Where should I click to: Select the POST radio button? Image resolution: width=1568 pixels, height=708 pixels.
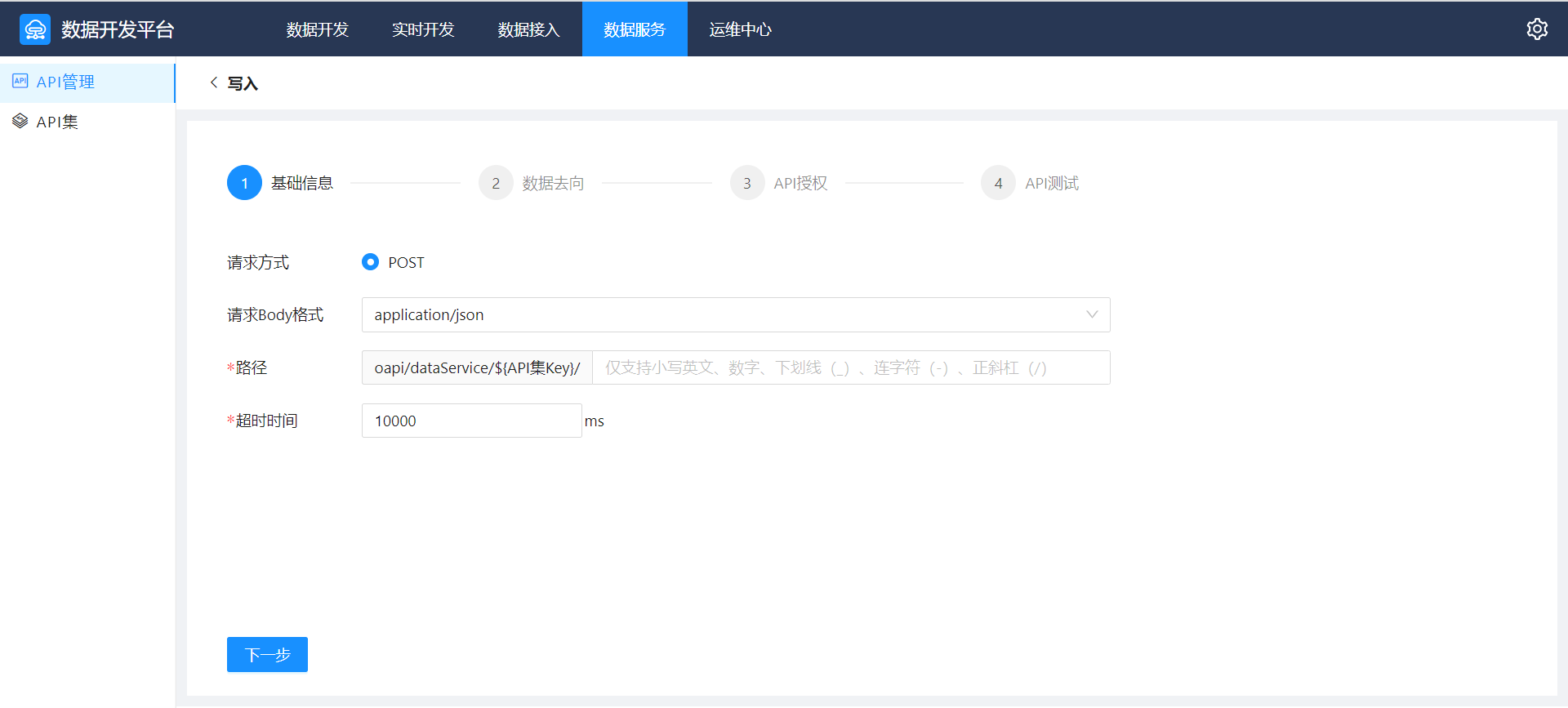(x=370, y=262)
